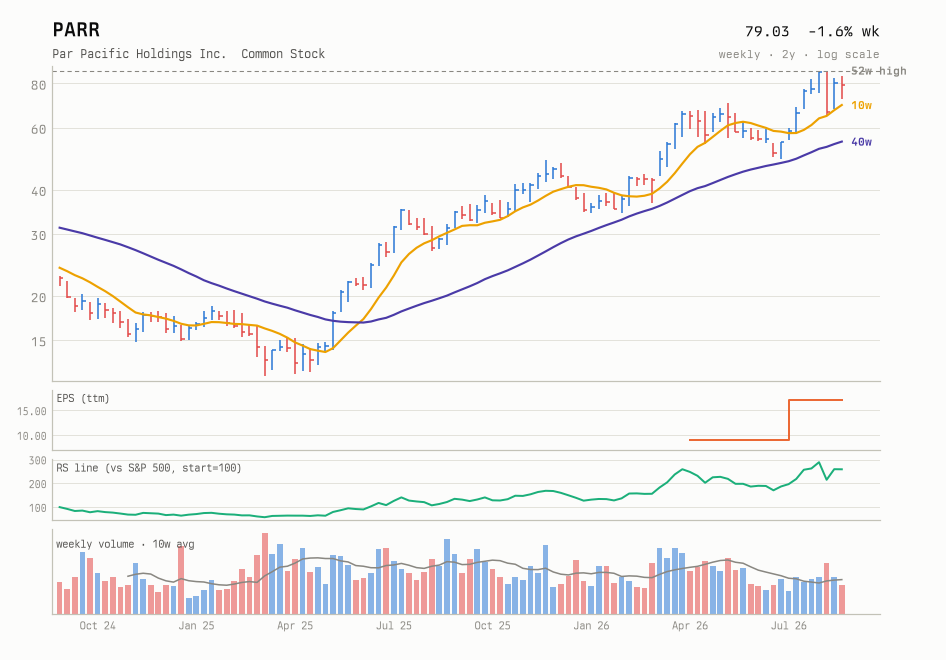Click the 60 price axis label
This screenshot has width=946, height=660.
click(39, 129)
